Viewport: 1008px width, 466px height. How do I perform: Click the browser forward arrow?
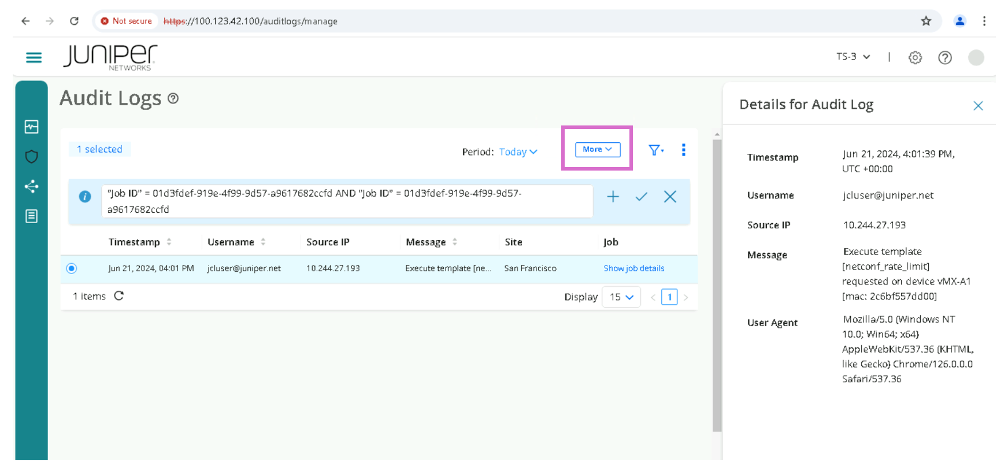point(50,21)
